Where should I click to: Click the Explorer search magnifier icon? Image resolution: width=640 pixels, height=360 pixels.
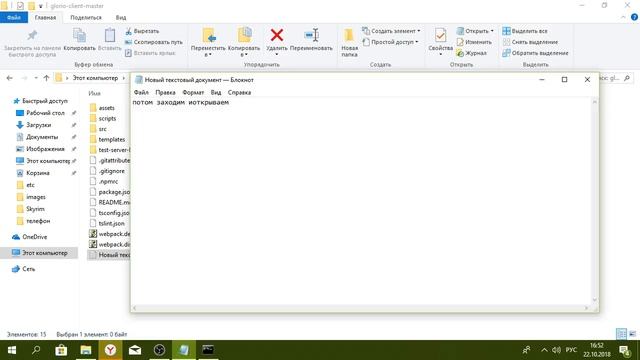[x=627, y=78]
